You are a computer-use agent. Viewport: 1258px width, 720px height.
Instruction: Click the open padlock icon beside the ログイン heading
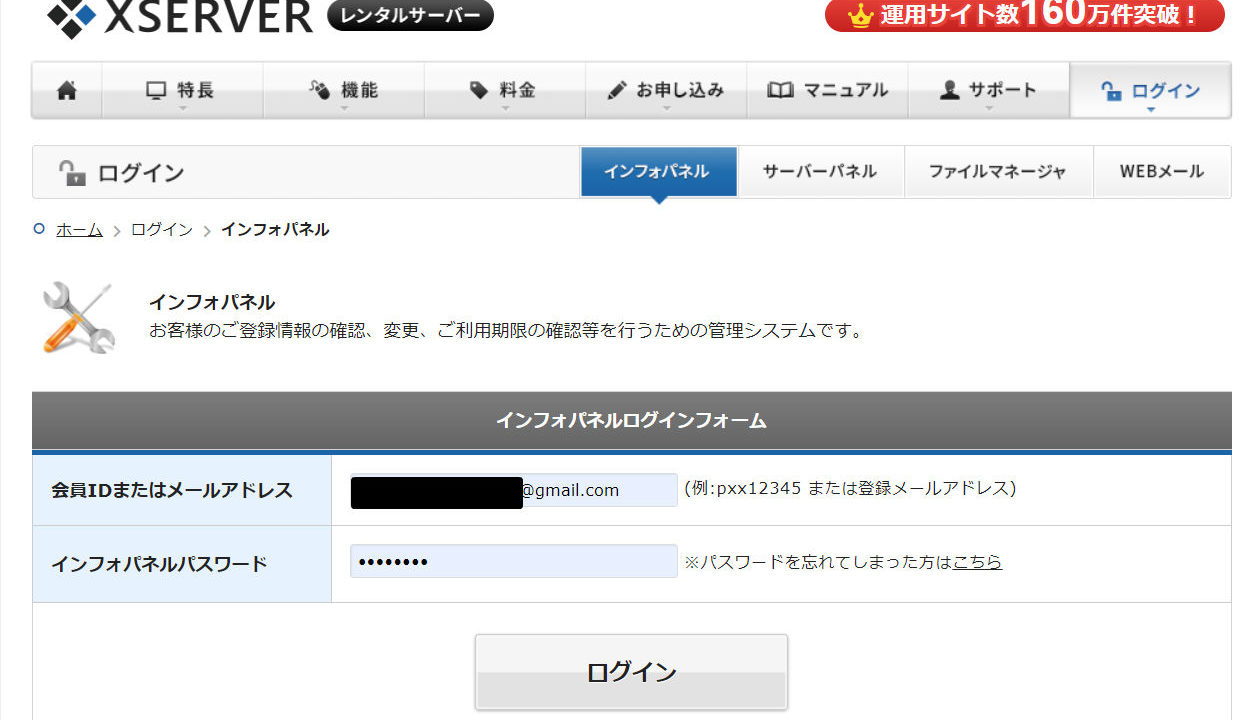(72, 172)
